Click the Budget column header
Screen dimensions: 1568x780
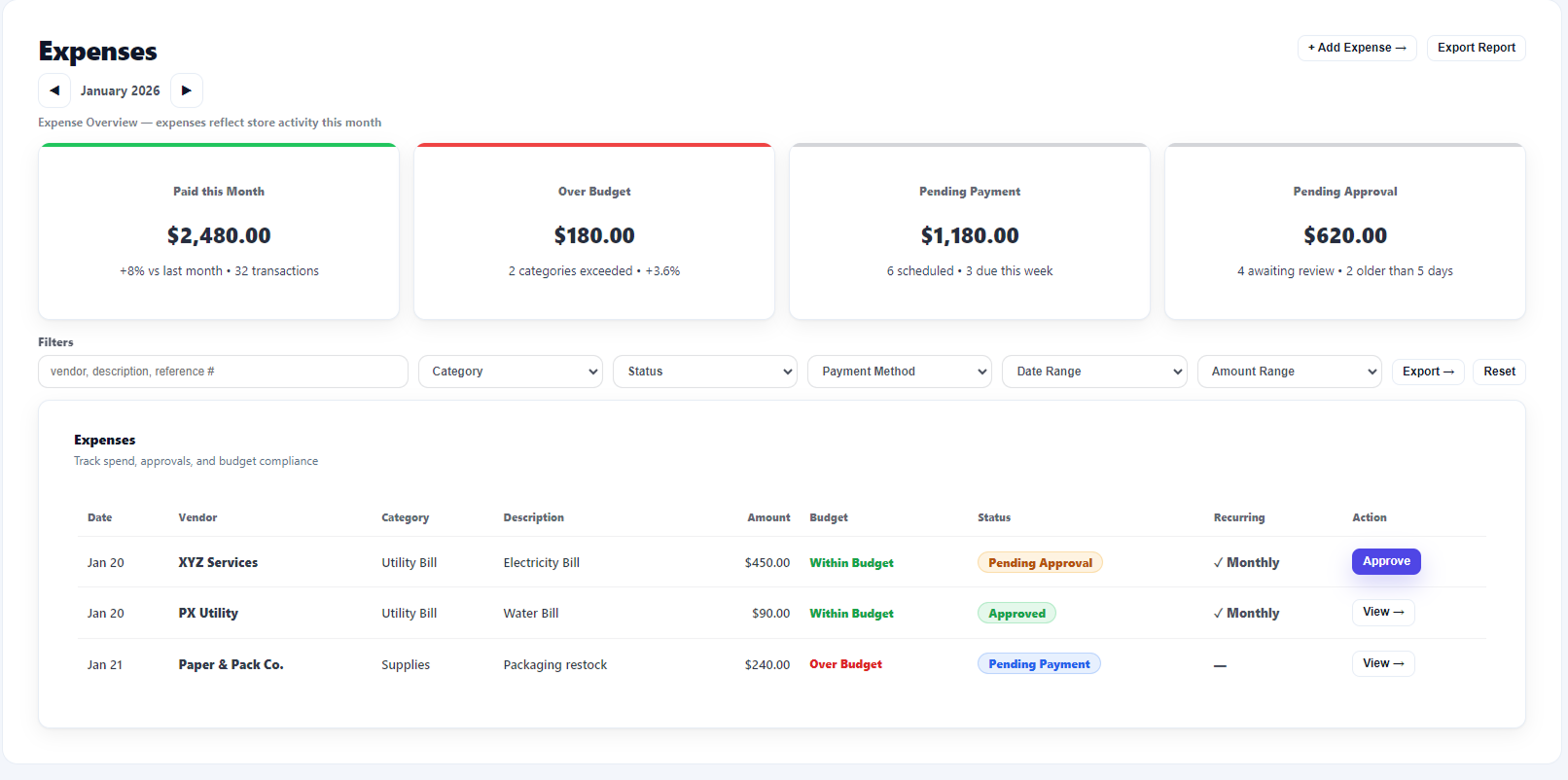click(x=829, y=517)
